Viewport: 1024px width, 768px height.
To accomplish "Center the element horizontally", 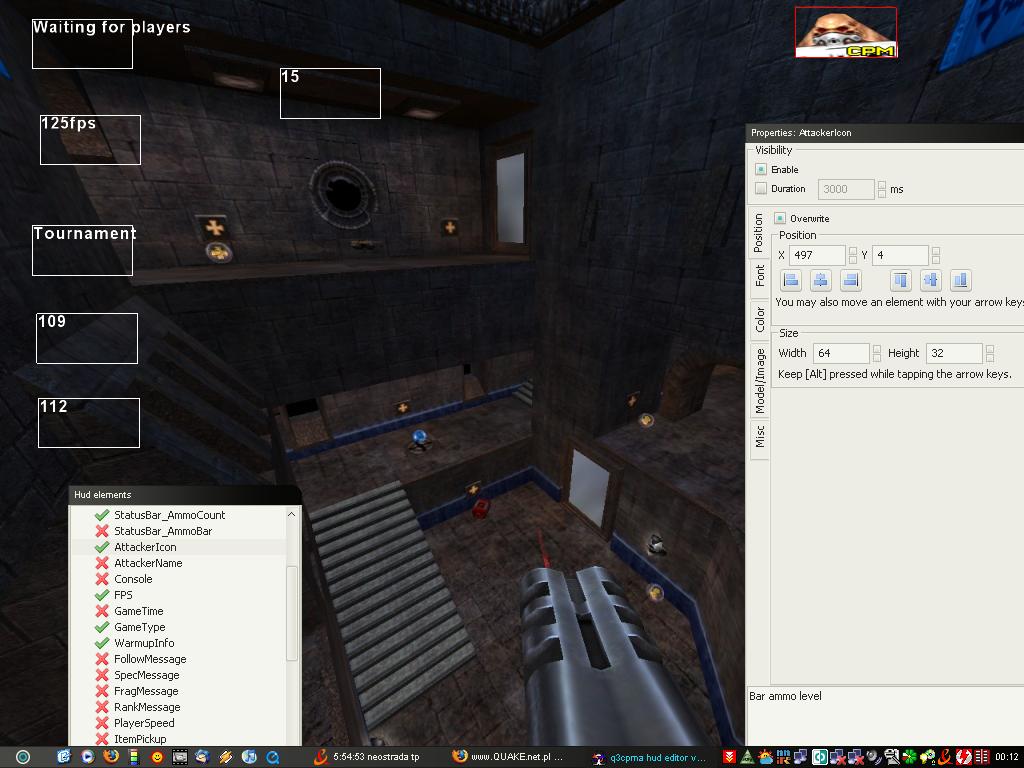I will click(x=821, y=280).
